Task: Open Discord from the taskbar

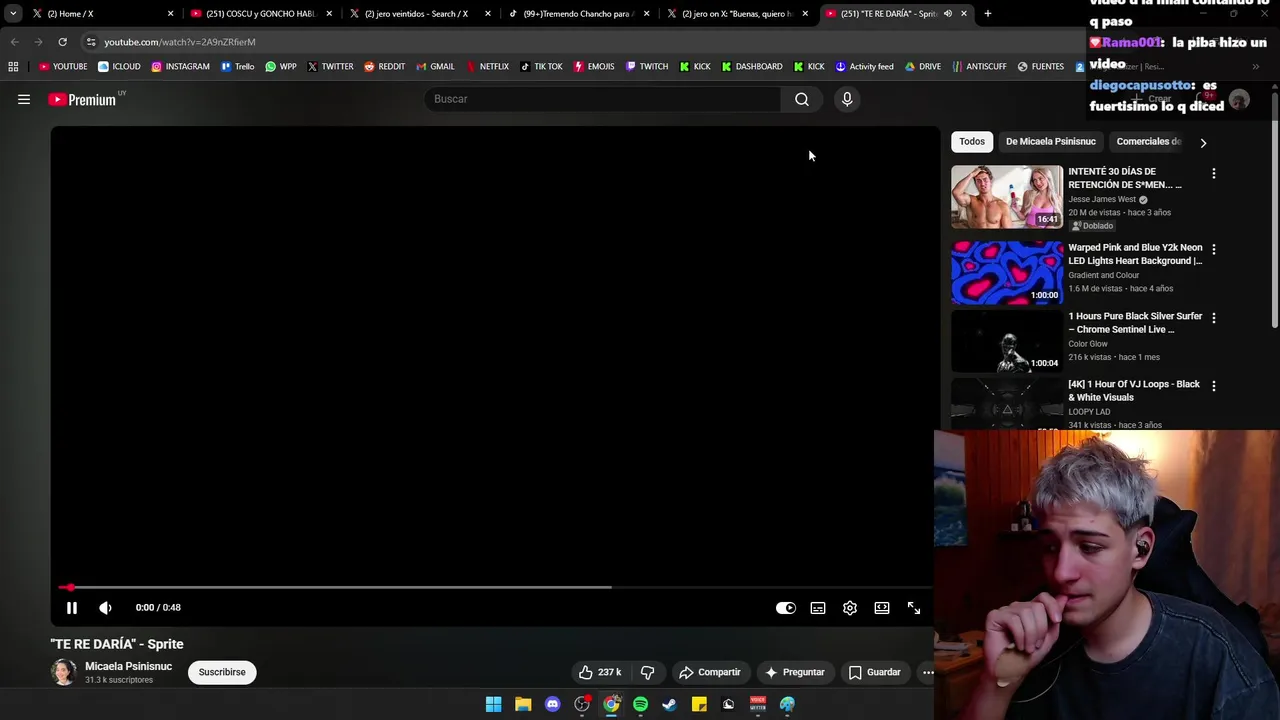Action: (552, 704)
